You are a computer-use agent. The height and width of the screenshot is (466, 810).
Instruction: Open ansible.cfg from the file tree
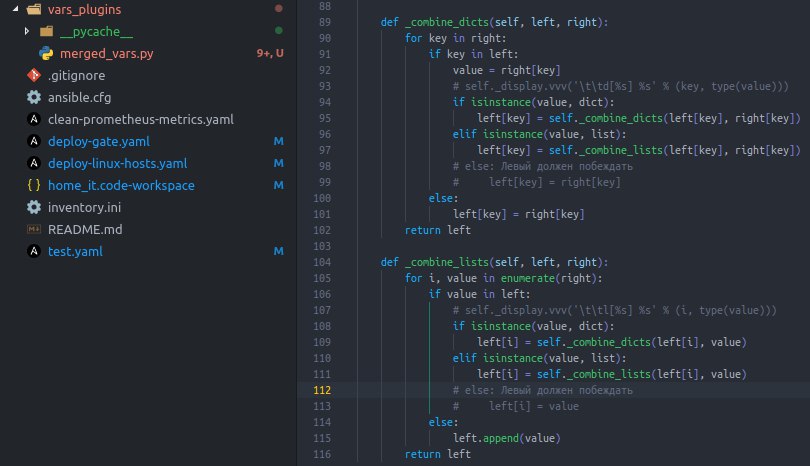[x=80, y=97]
